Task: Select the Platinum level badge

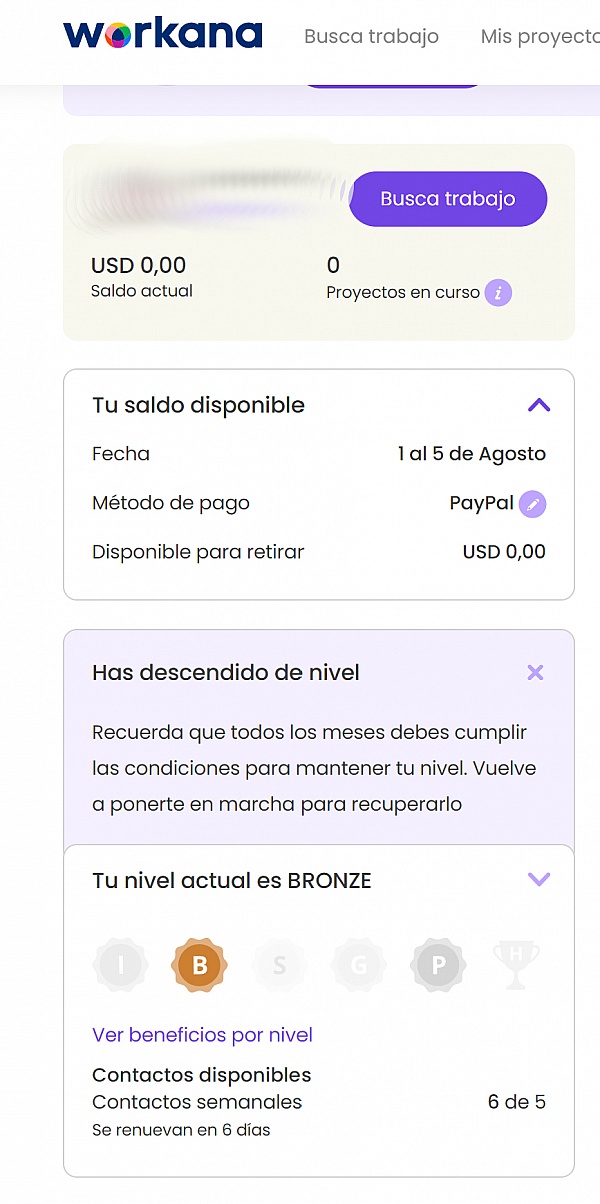Action: (438, 965)
